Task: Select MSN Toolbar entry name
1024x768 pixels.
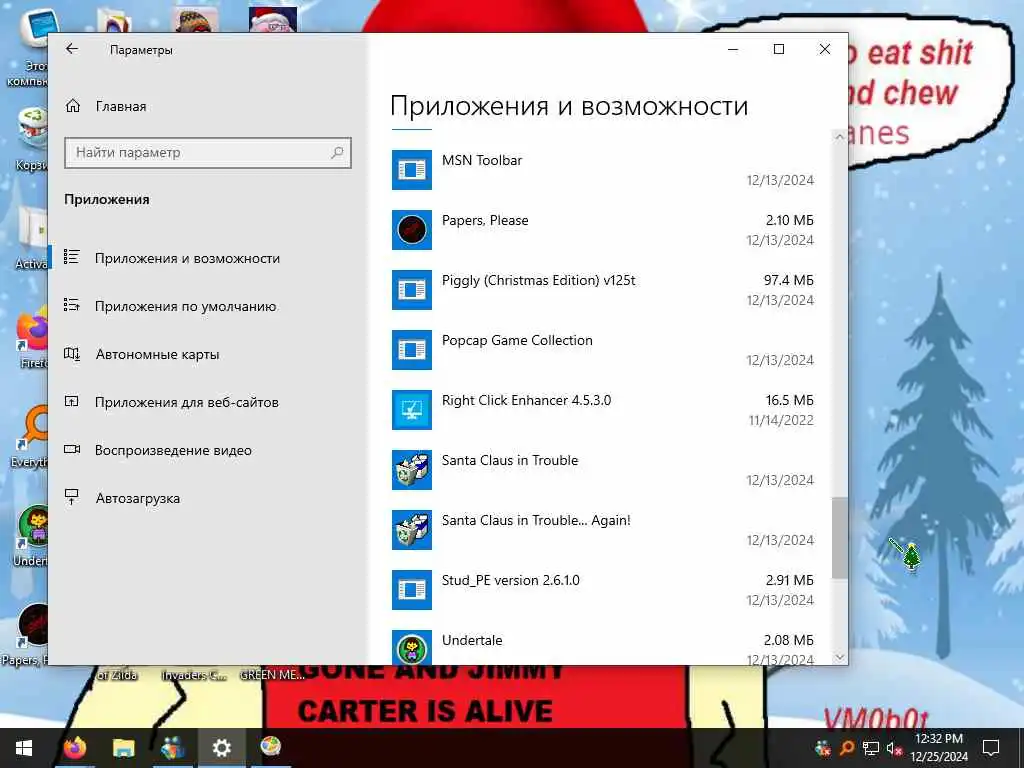Action: (482, 160)
